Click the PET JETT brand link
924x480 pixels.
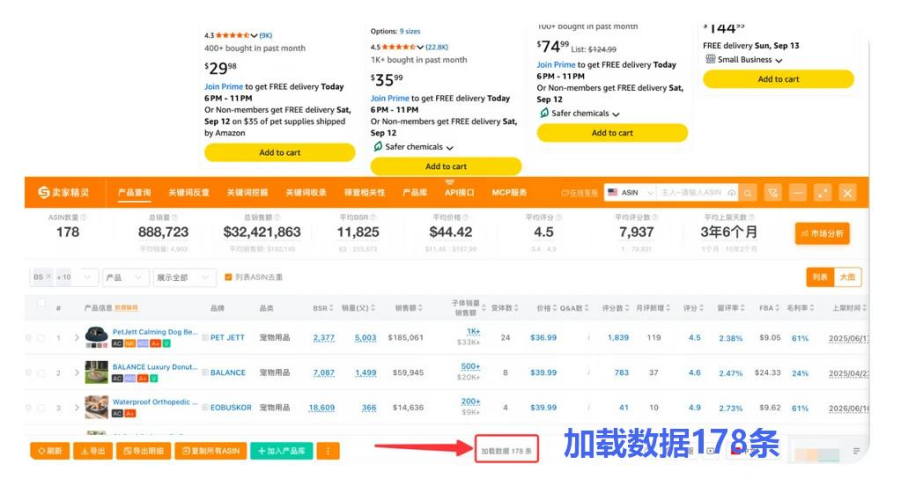click(x=227, y=337)
